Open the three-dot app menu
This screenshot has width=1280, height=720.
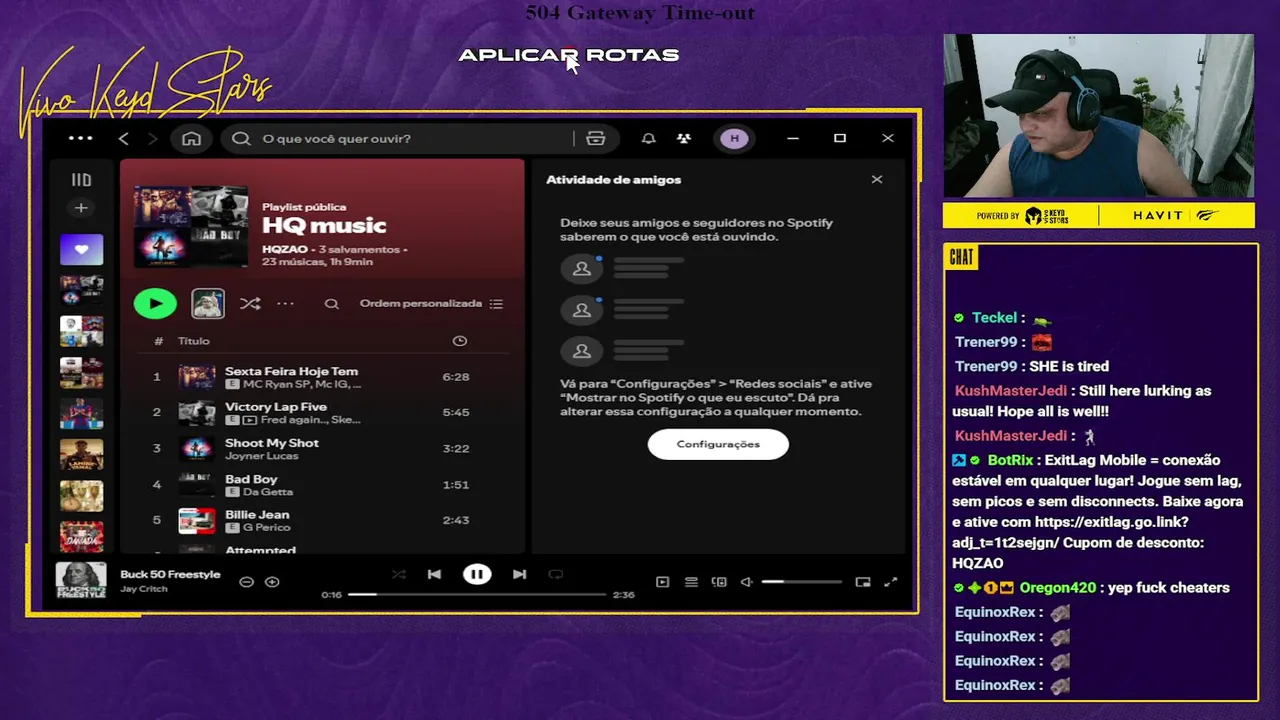(x=80, y=138)
